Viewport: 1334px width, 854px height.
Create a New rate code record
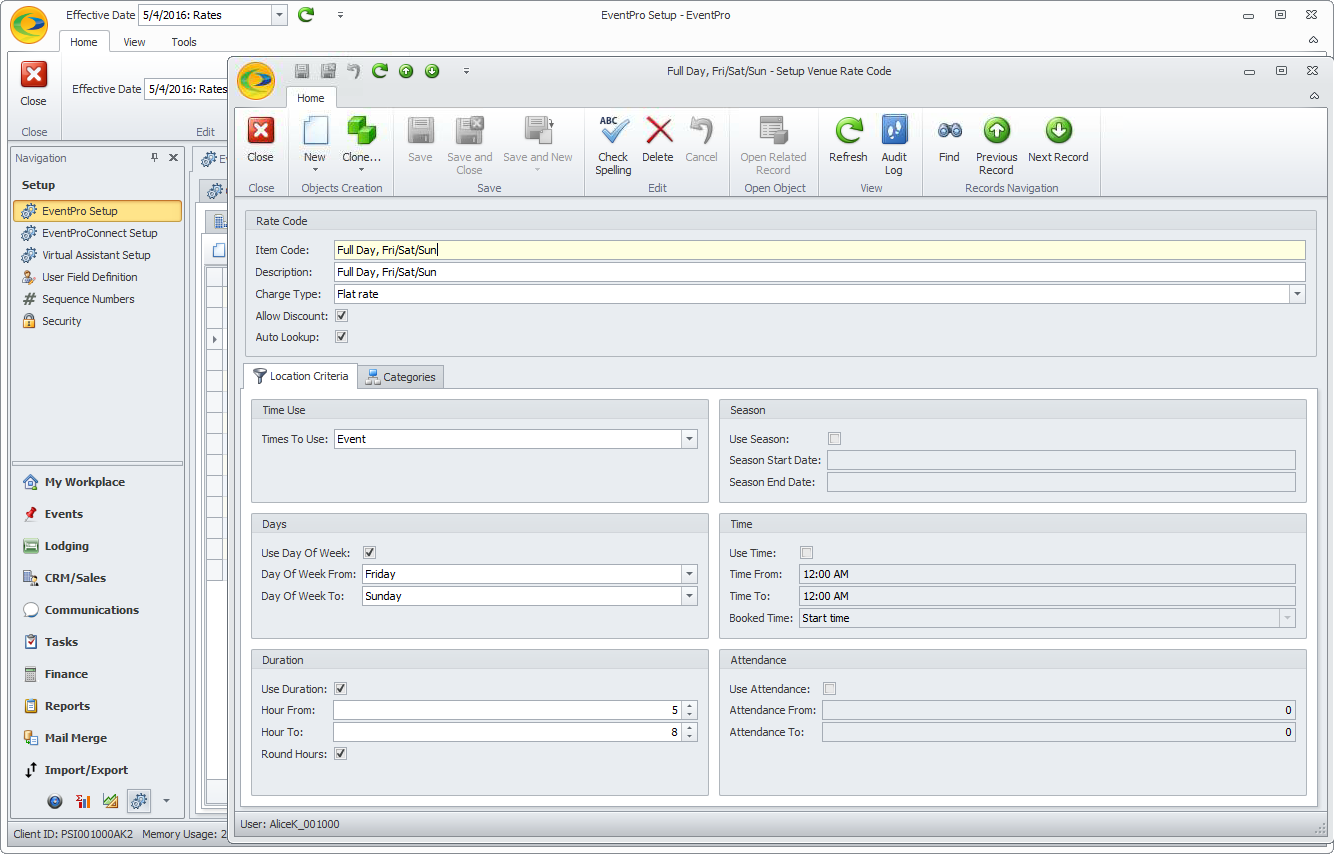(315, 138)
